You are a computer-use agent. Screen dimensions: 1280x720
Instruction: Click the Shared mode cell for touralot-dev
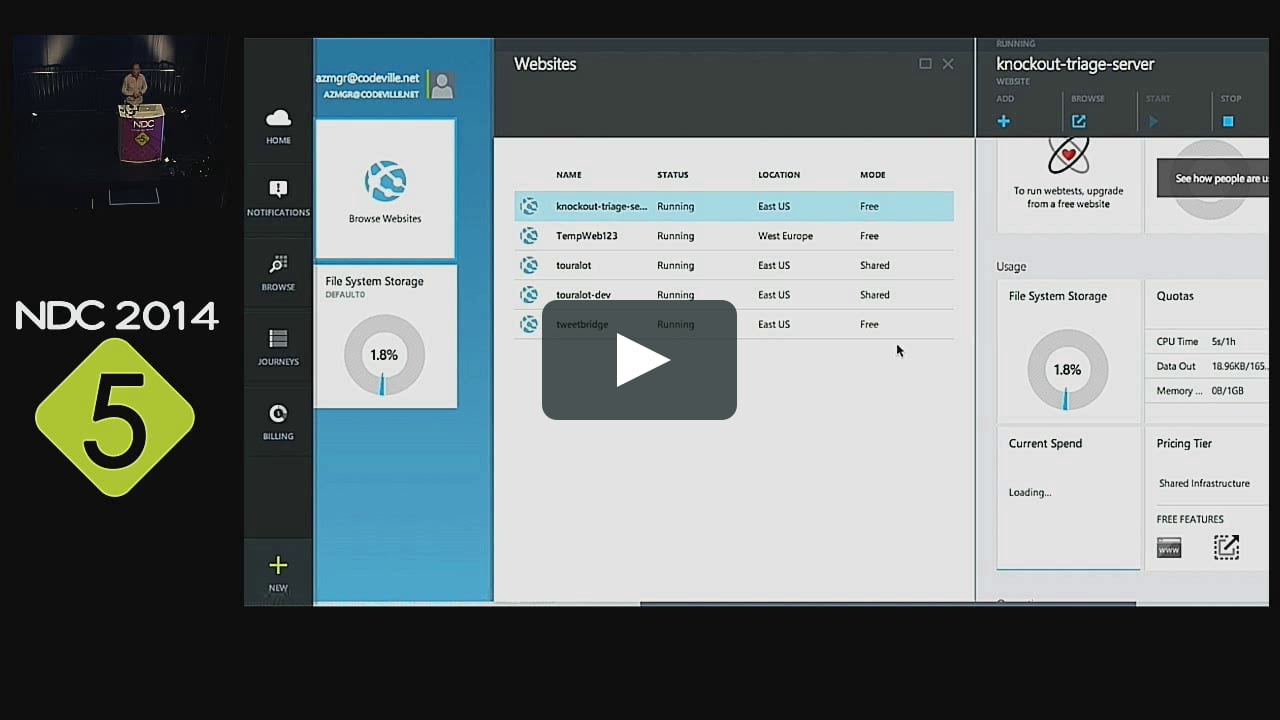coord(875,295)
